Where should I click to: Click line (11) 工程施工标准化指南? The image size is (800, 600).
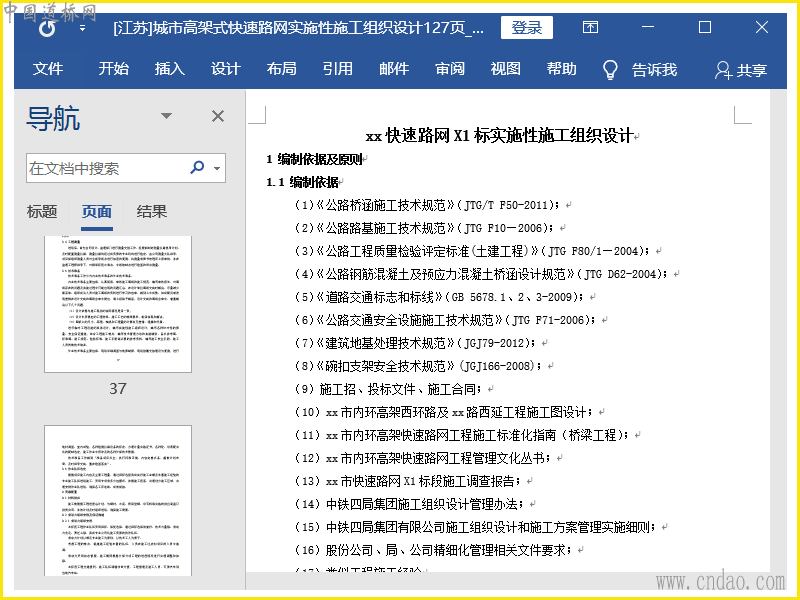[461, 435]
